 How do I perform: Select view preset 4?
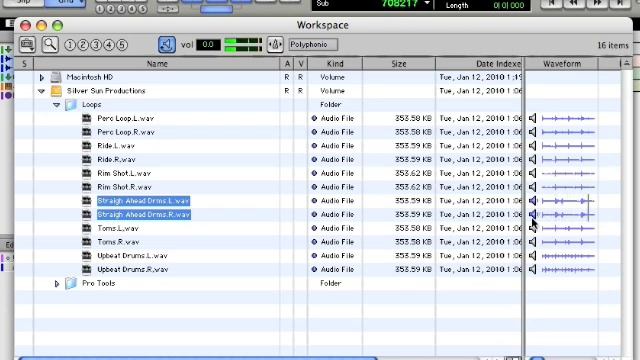tap(109, 45)
